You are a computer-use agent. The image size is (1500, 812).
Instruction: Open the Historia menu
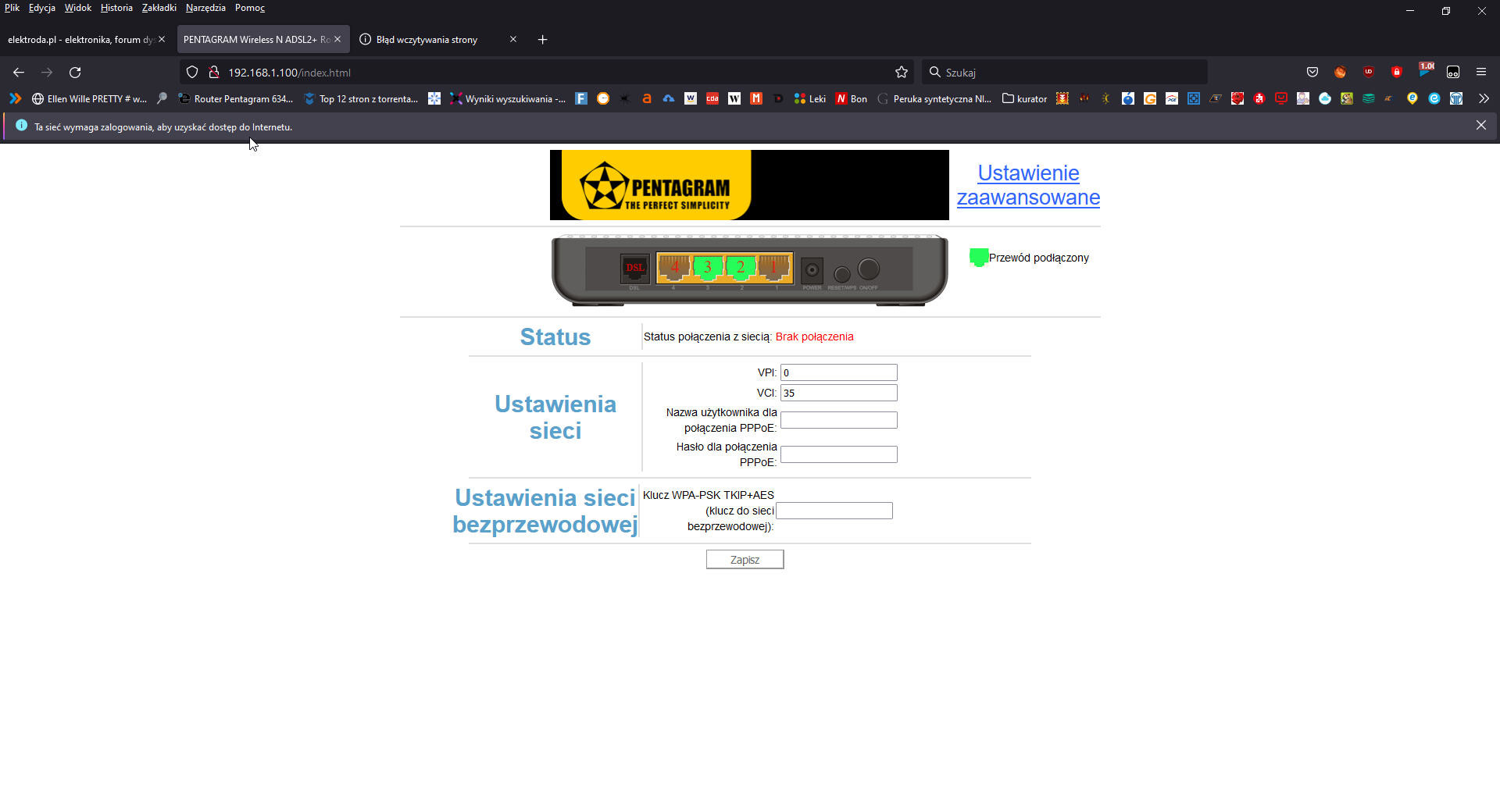[116, 7]
